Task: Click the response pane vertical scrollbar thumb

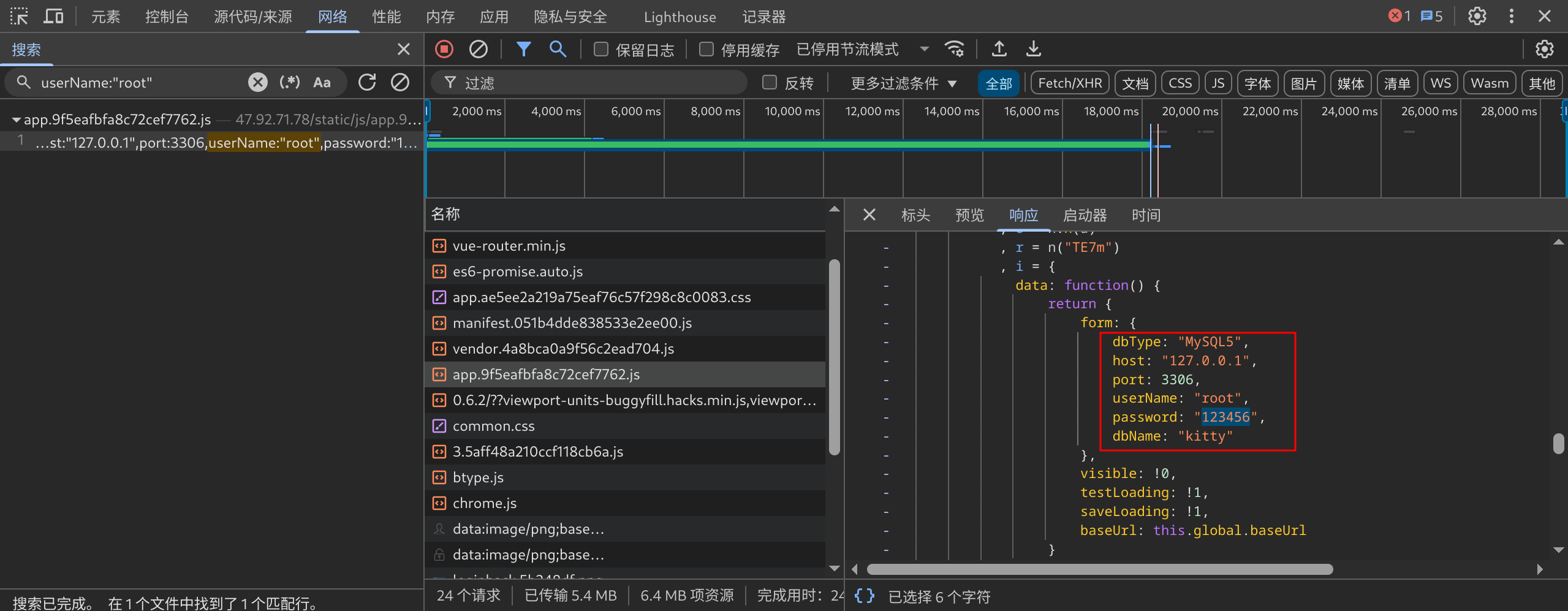Action: [1558, 443]
